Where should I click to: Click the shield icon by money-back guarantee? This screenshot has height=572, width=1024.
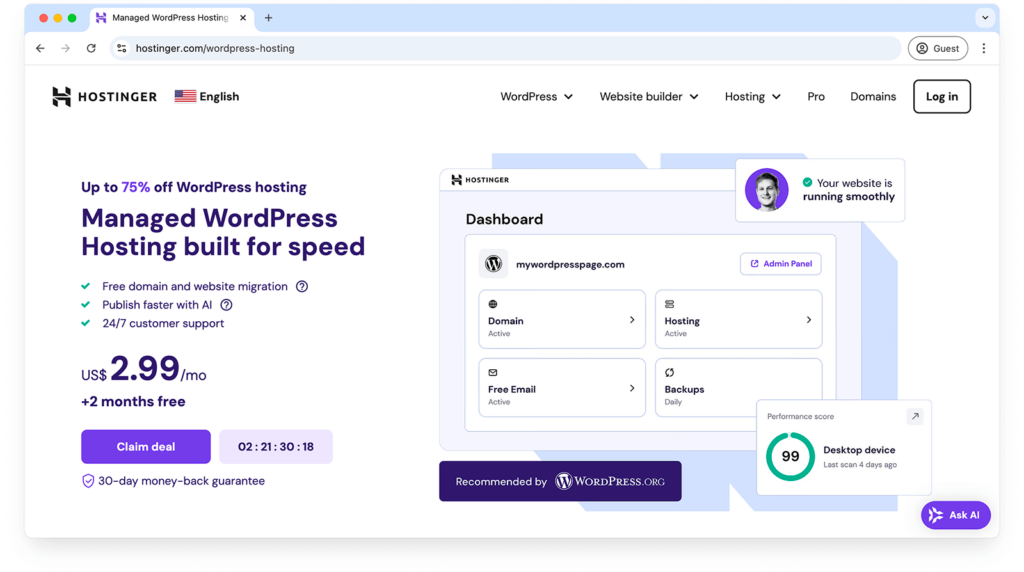88,481
